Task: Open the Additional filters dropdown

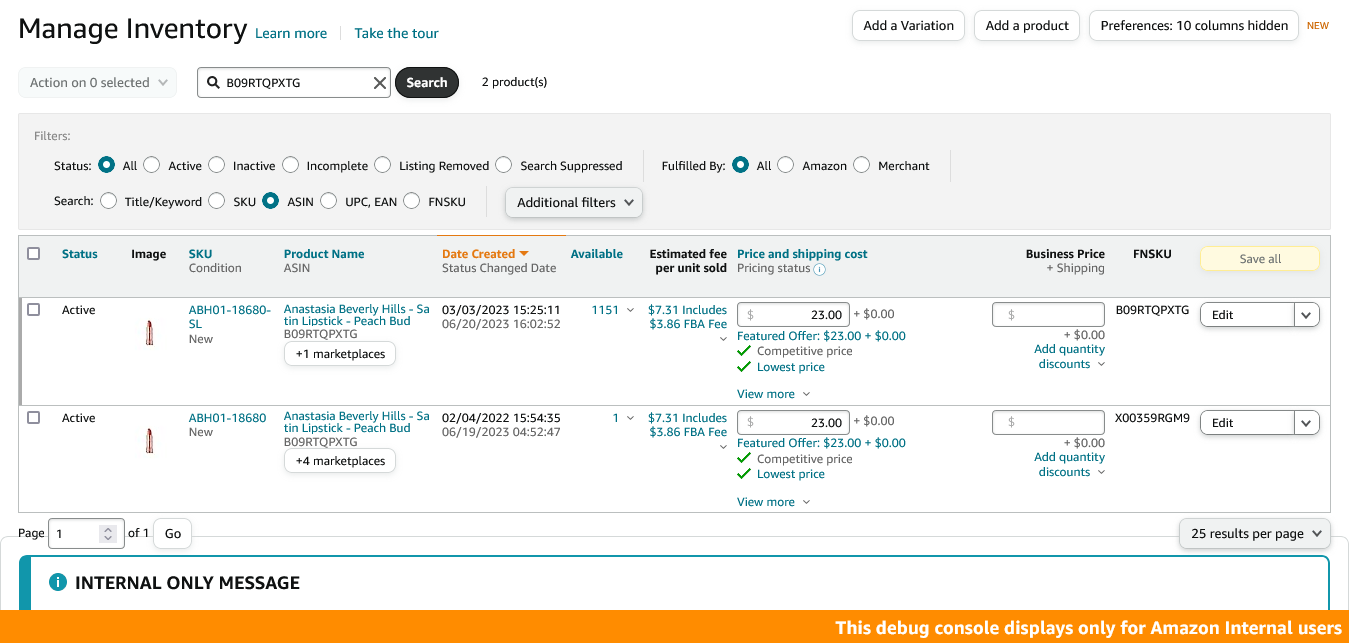Action: [574, 202]
